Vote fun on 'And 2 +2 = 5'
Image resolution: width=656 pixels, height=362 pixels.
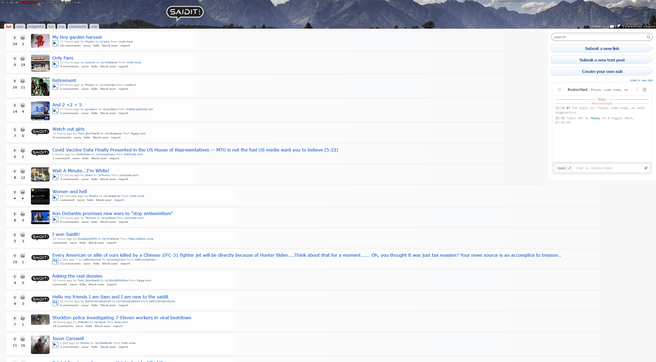(23, 106)
